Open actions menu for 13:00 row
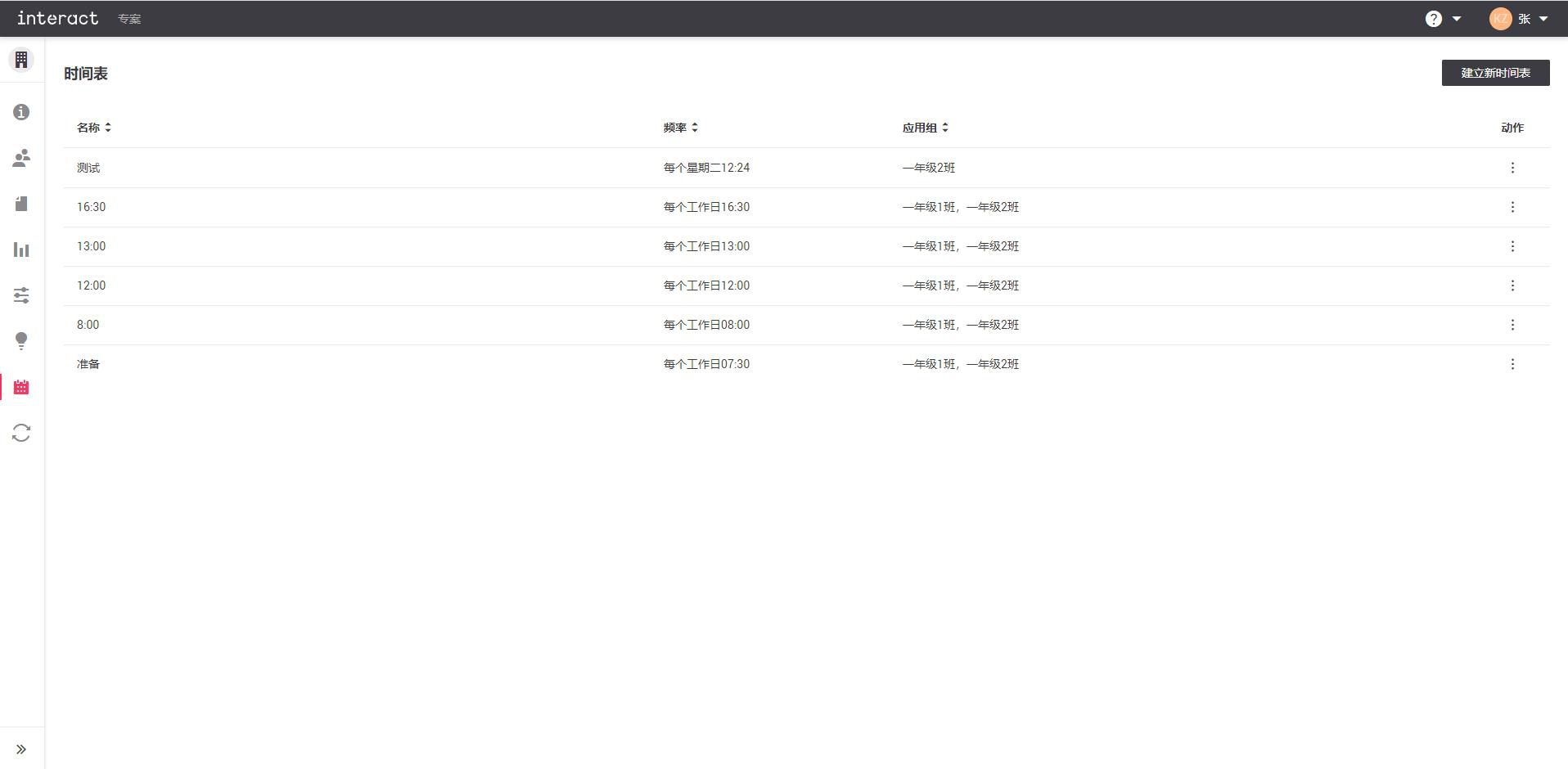 coord(1512,246)
